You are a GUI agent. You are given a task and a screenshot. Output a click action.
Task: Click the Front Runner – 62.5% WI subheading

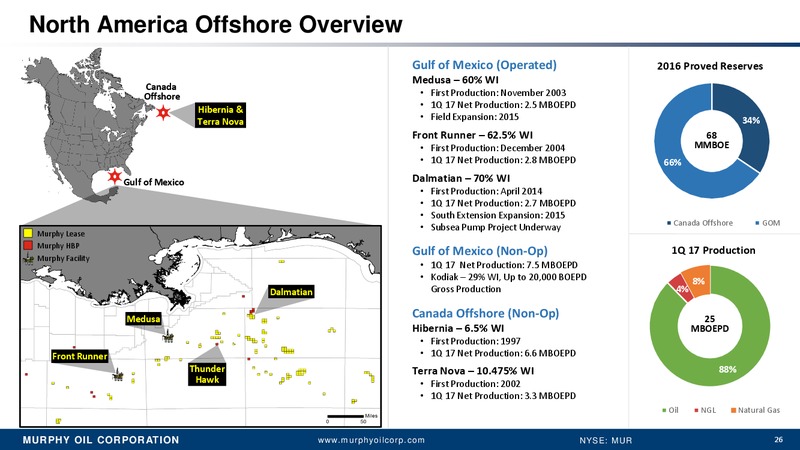tap(472, 135)
